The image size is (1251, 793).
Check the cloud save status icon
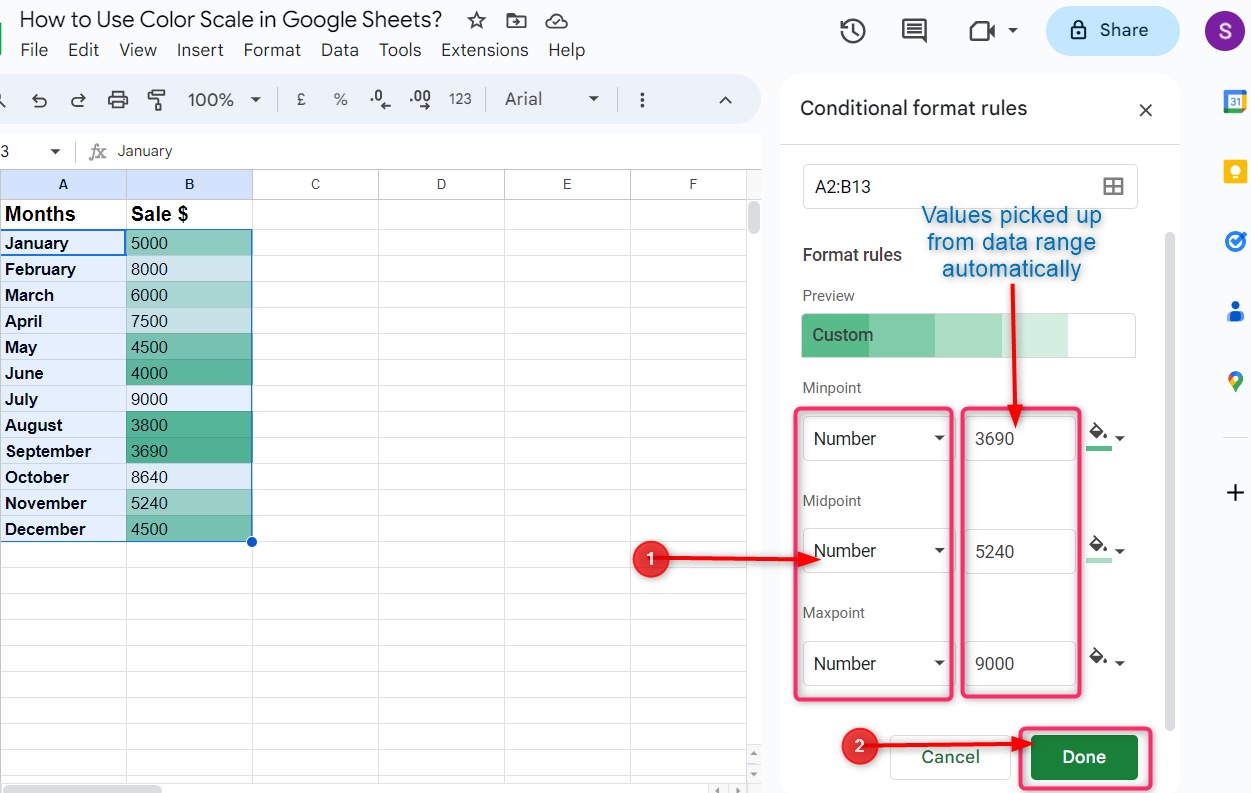557,20
